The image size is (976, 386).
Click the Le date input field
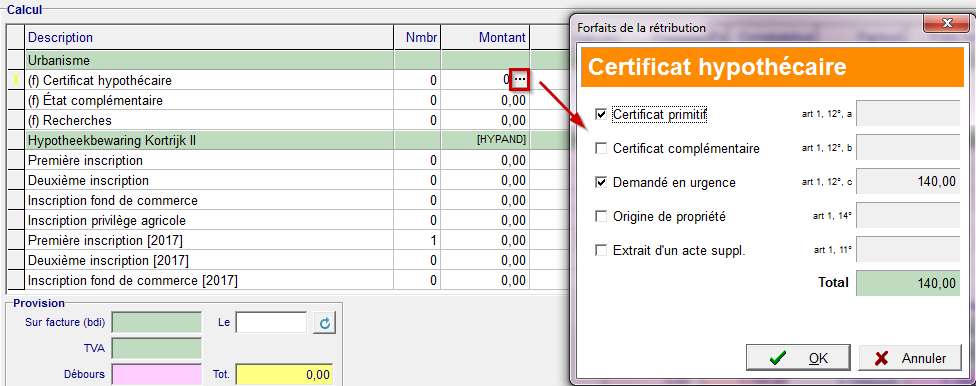coord(271,323)
